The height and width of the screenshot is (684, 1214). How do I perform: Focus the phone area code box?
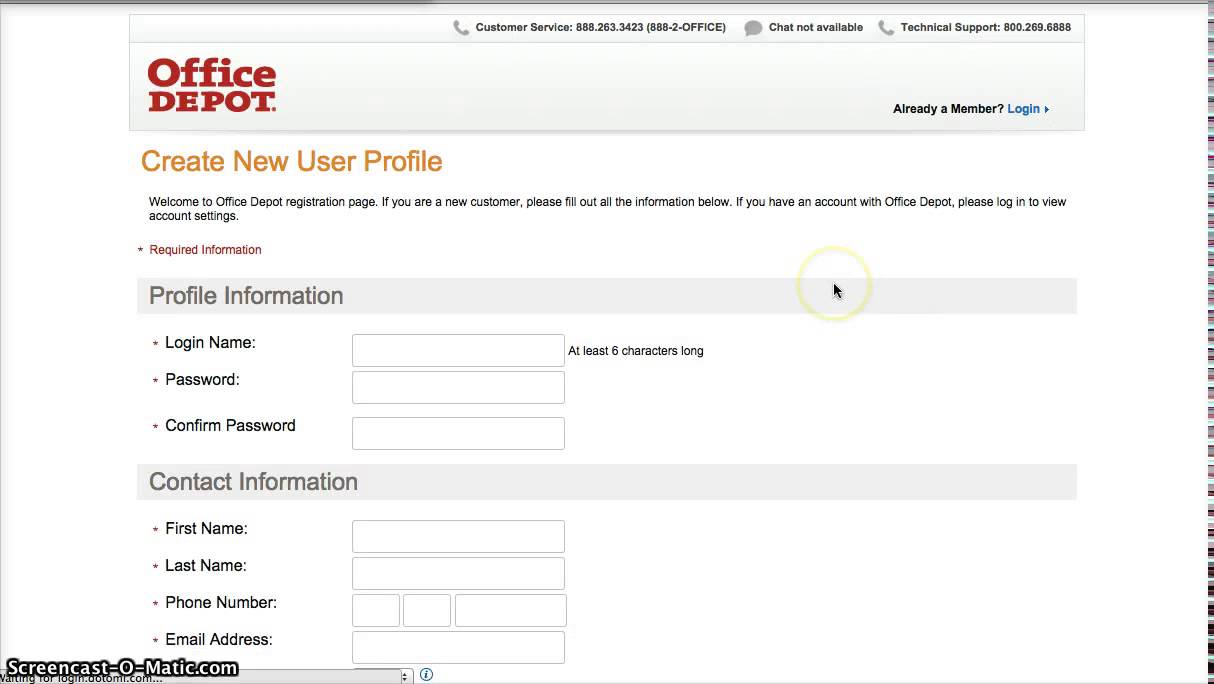point(376,610)
